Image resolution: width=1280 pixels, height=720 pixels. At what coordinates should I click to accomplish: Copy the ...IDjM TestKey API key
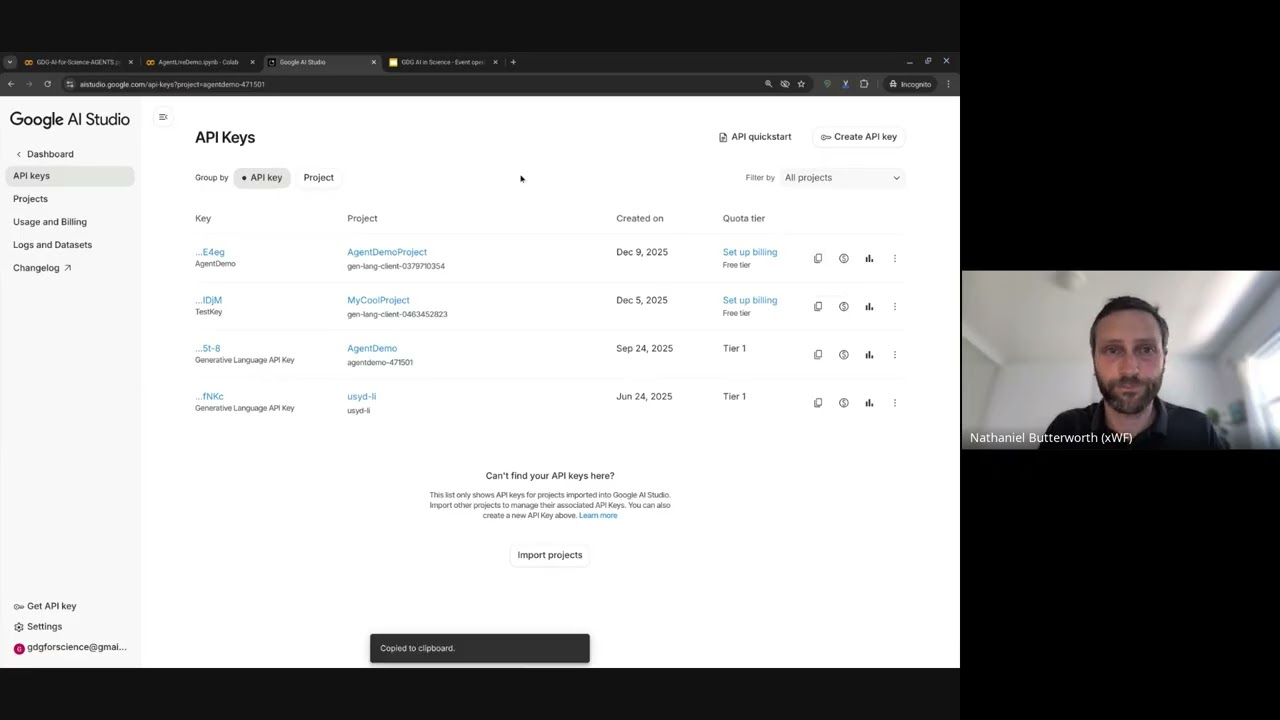click(x=818, y=307)
